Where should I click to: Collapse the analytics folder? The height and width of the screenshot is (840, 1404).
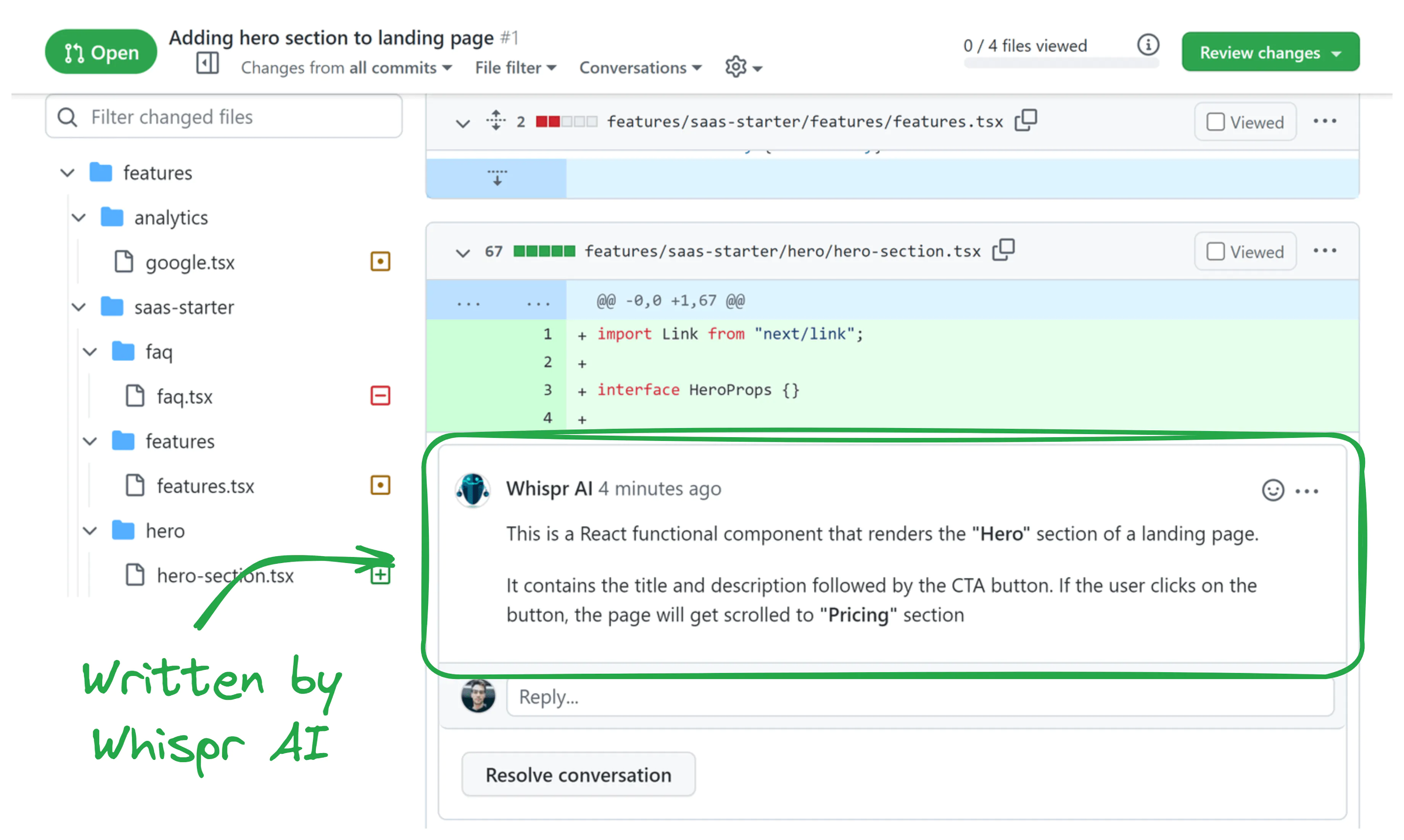pyautogui.click(x=79, y=217)
